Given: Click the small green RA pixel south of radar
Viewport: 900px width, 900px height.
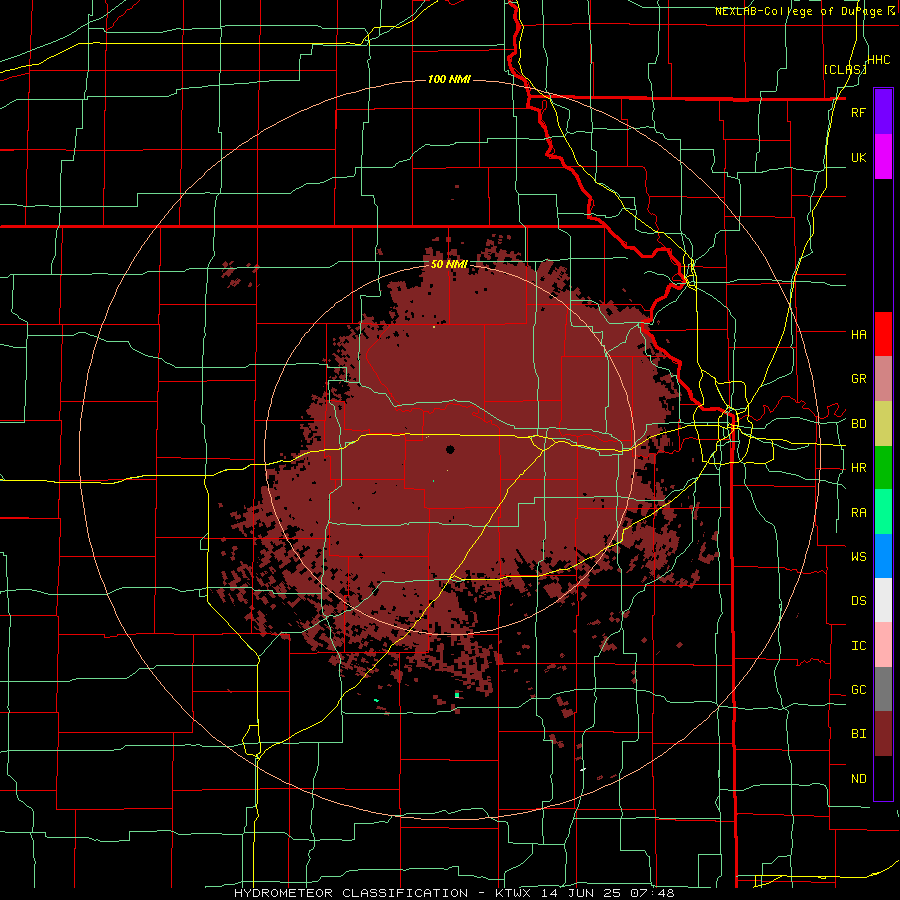Looking at the screenshot, I should [457, 695].
